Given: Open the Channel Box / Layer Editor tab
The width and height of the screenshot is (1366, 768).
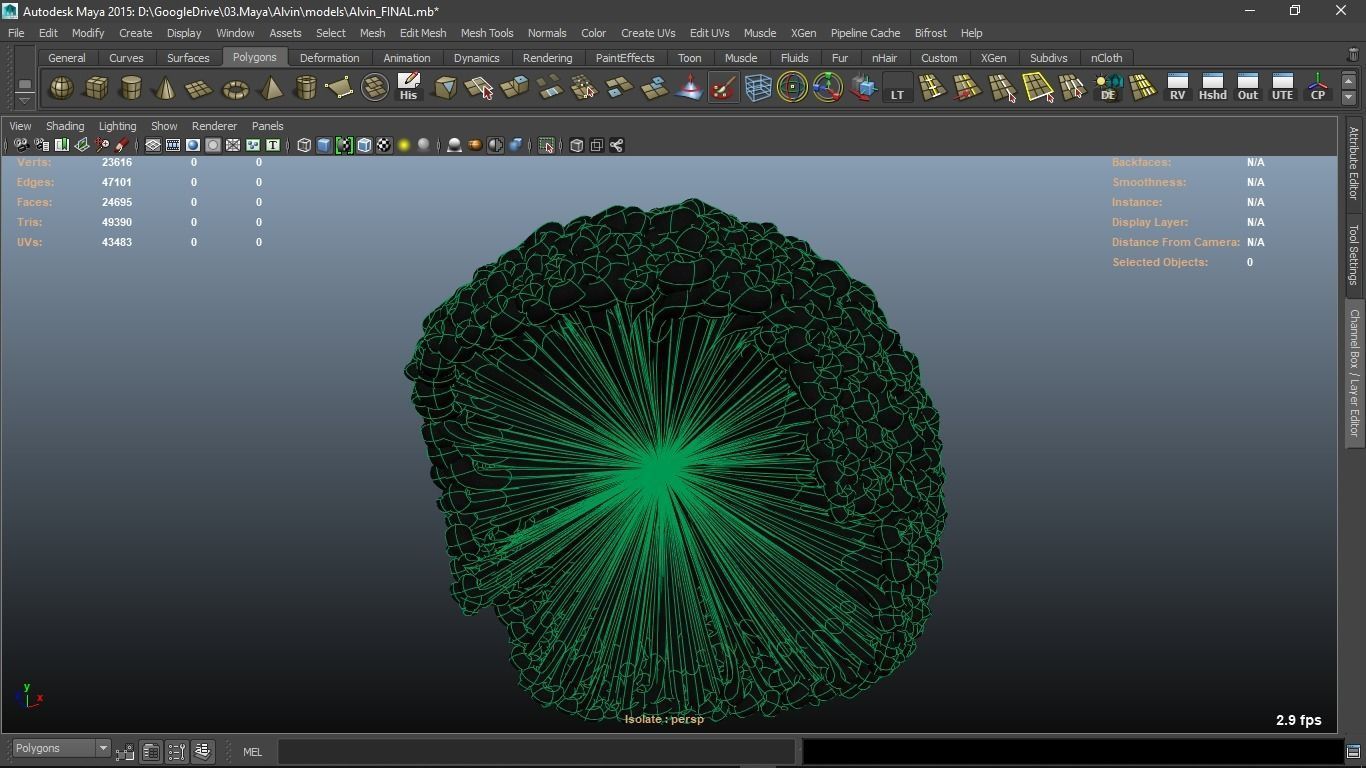Looking at the screenshot, I should (1353, 372).
